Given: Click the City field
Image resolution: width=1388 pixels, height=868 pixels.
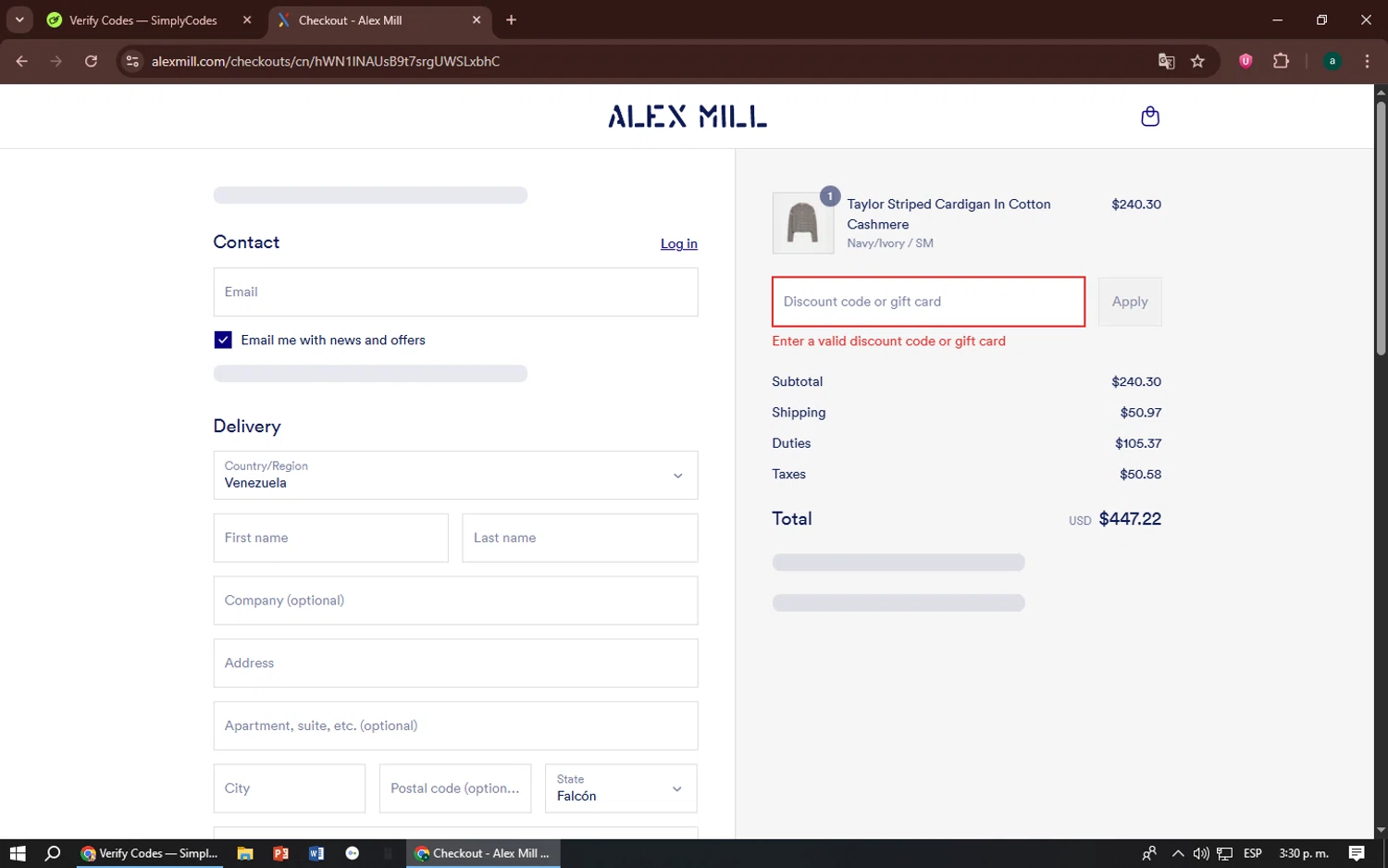Looking at the screenshot, I should coord(290,788).
